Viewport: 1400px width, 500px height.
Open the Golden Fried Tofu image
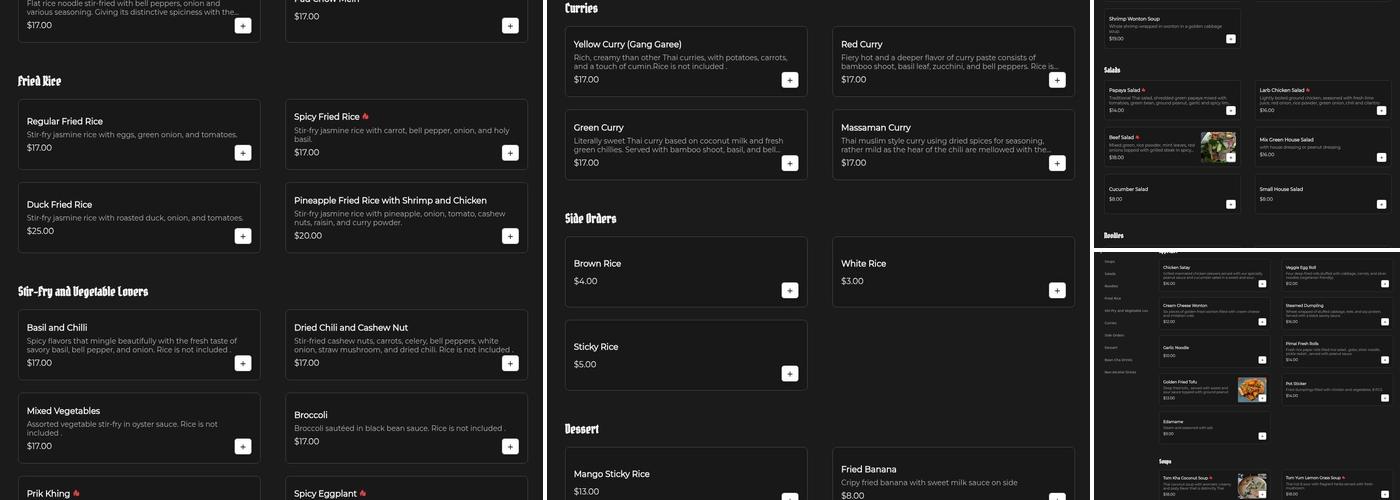click(1252, 389)
